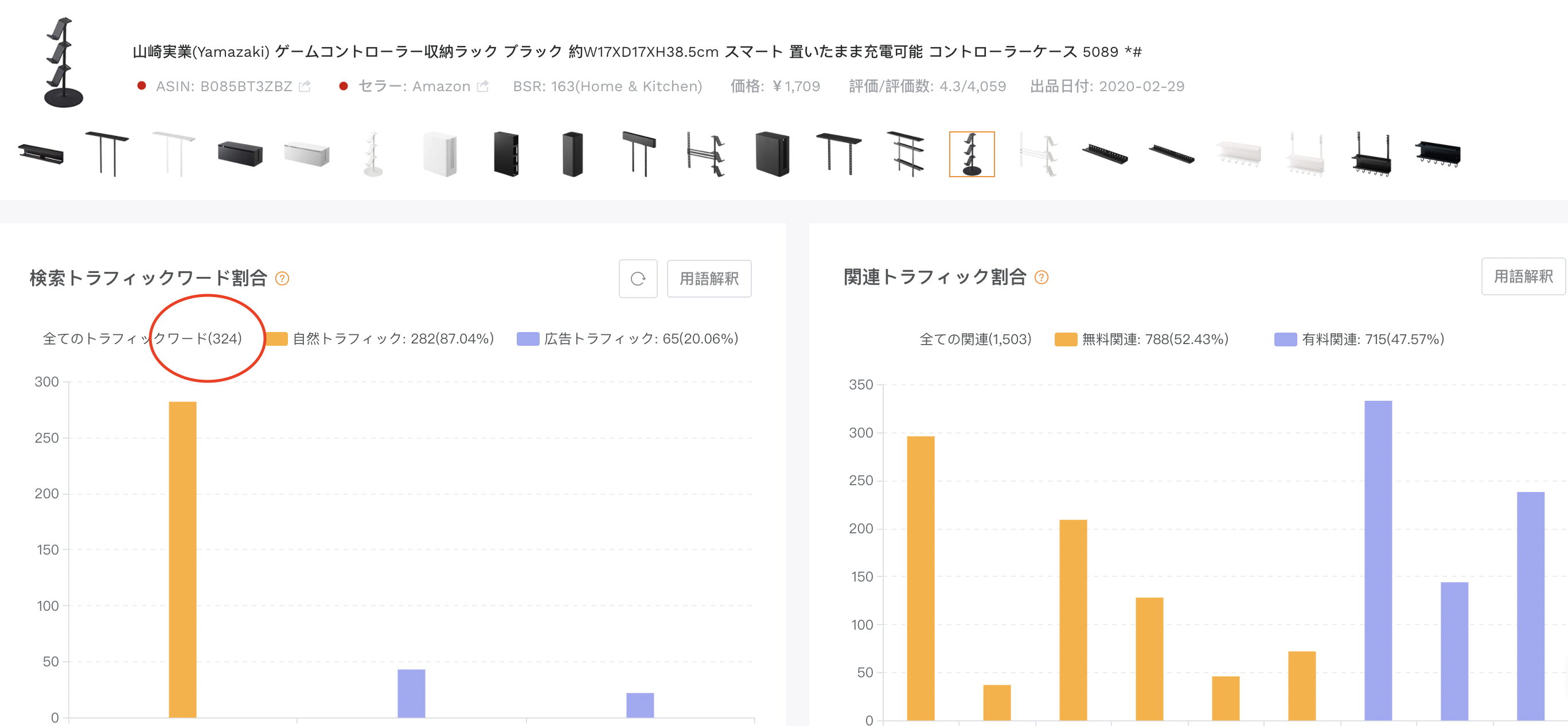Select the last thumbnail, black shelf with hooks
The image size is (1568, 726).
(1438, 154)
